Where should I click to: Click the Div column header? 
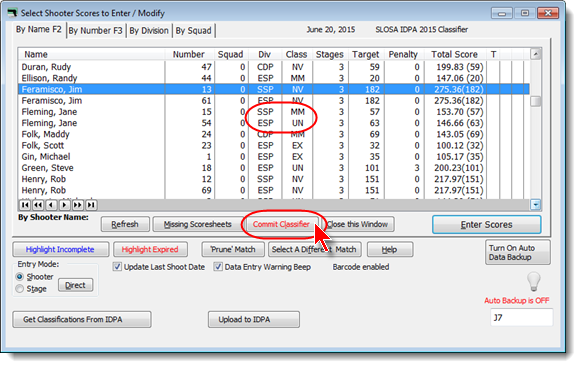265,54
